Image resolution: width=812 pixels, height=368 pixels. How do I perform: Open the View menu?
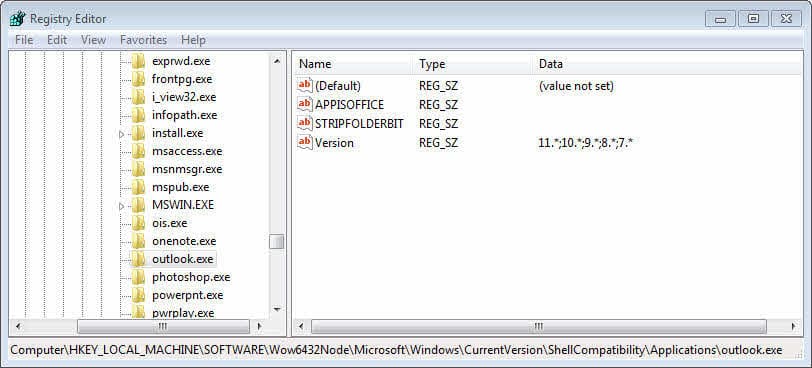(94, 40)
